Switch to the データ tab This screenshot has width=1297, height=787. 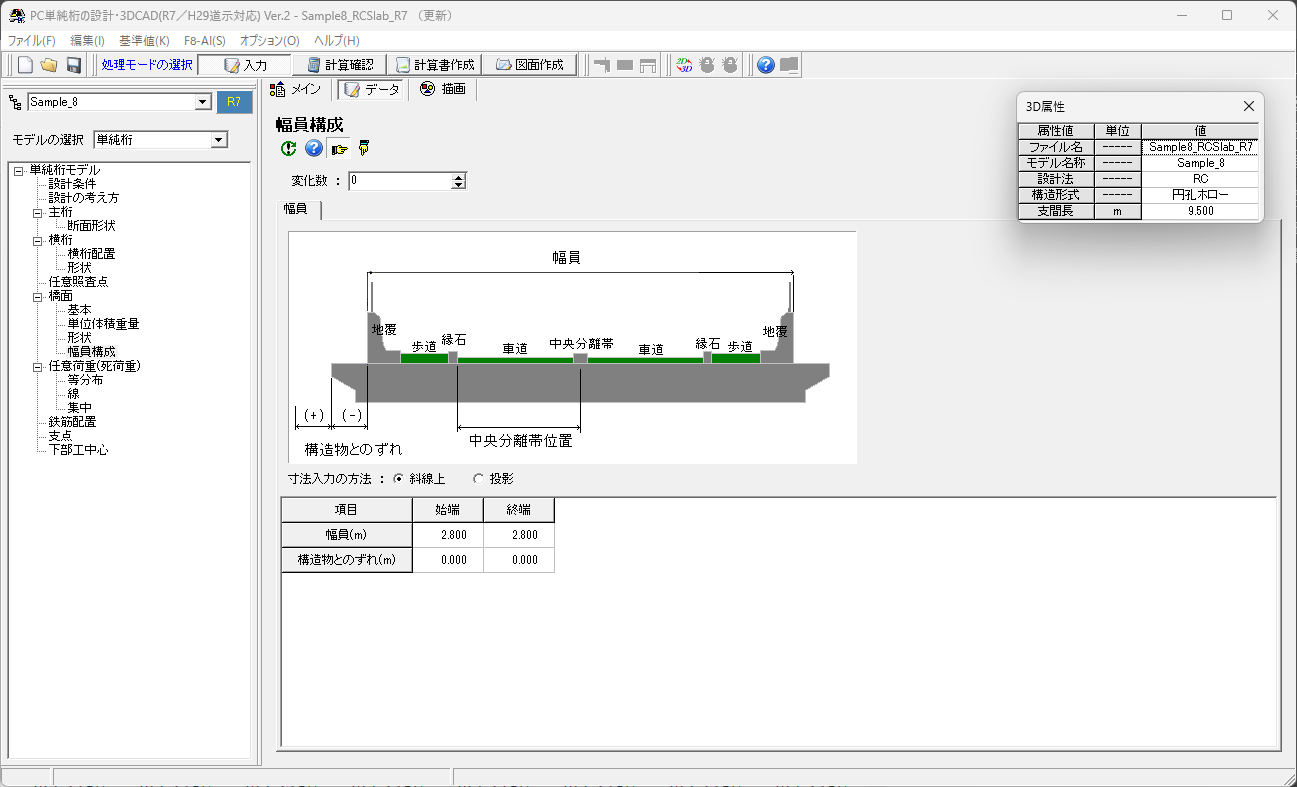click(x=372, y=90)
